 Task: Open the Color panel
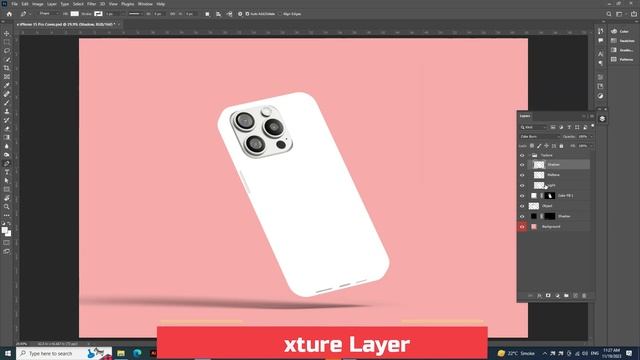pyautogui.click(x=620, y=31)
